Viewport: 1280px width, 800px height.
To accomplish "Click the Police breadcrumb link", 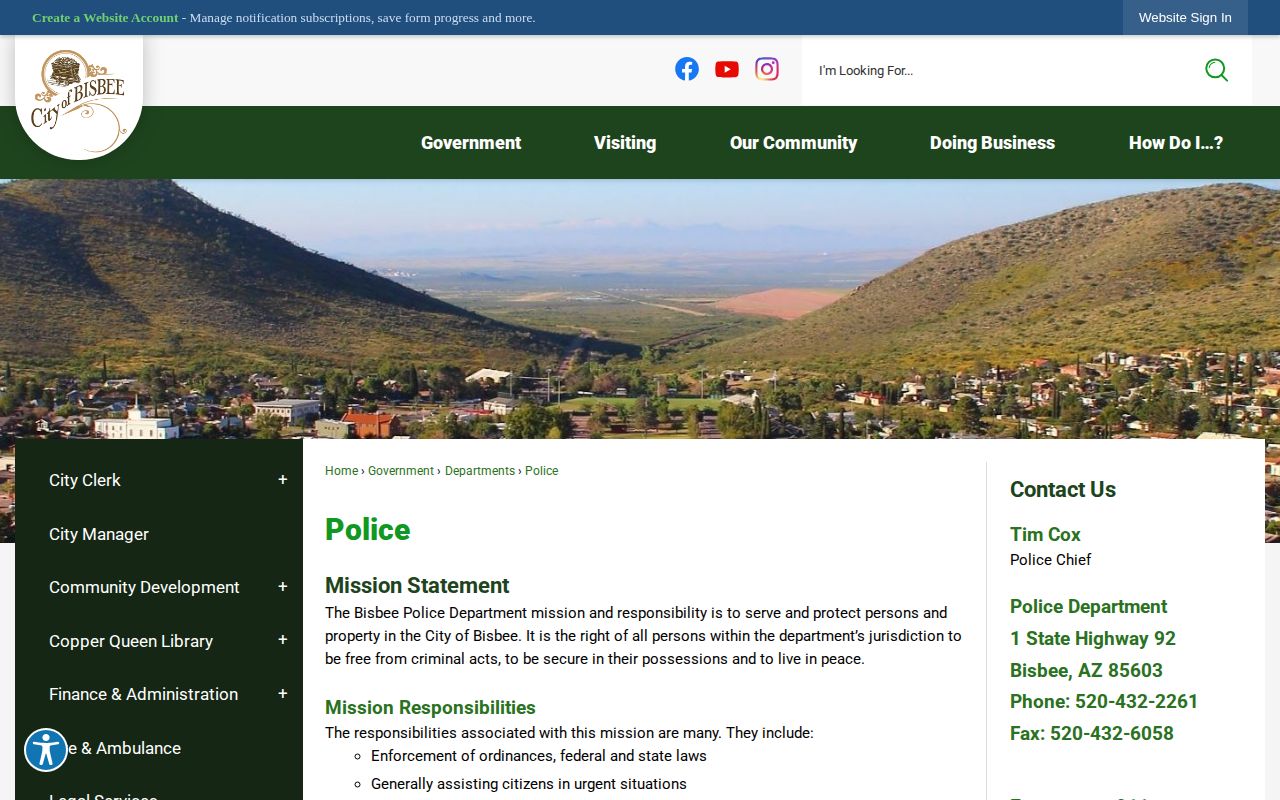I will (542, 471).
